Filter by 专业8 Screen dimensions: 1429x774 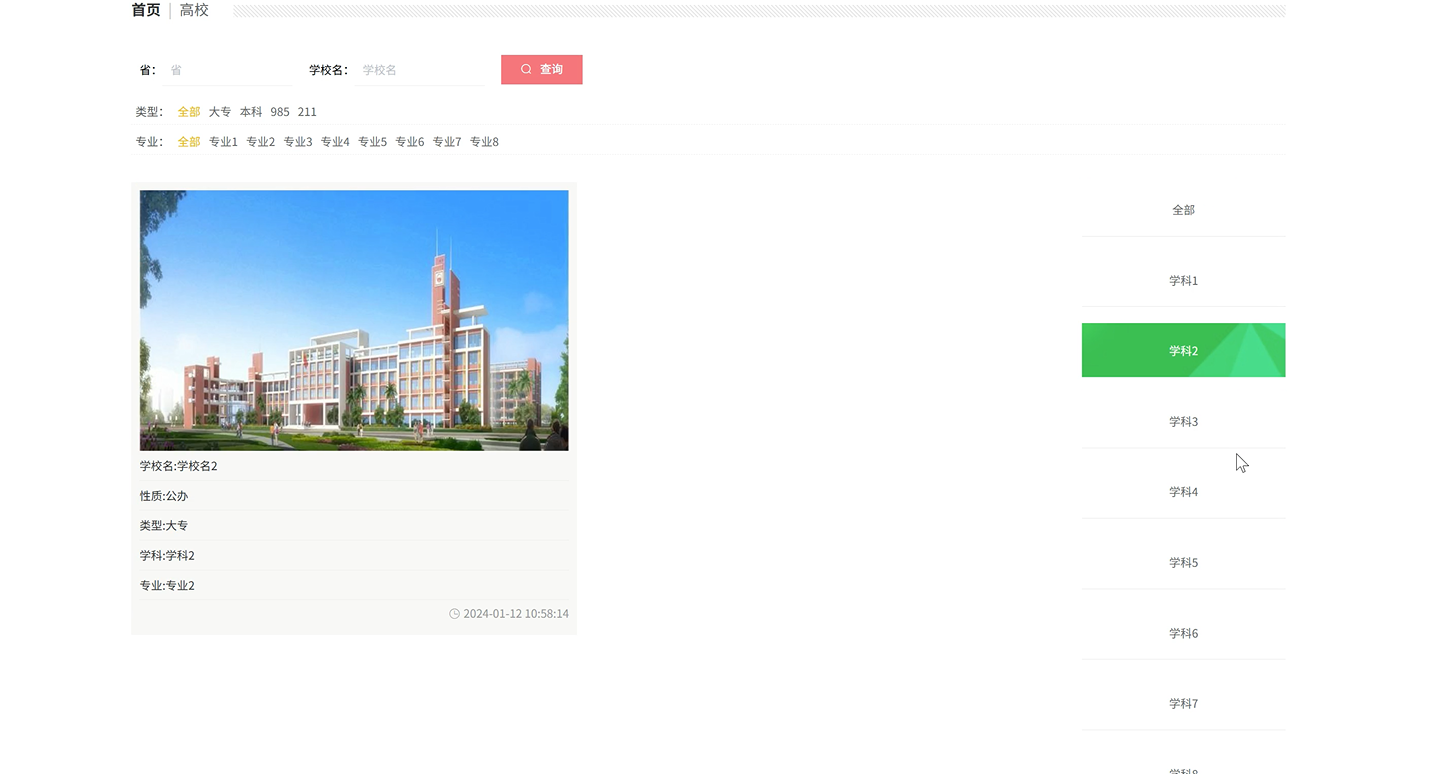pyautogui.click(x=485, y=142)
